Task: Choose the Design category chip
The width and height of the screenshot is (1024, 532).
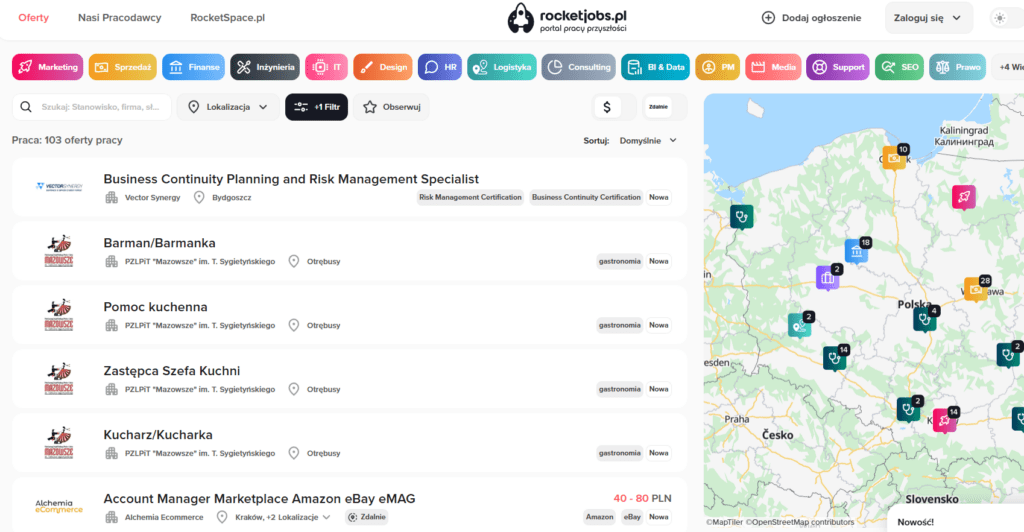Action: (382, 67)
